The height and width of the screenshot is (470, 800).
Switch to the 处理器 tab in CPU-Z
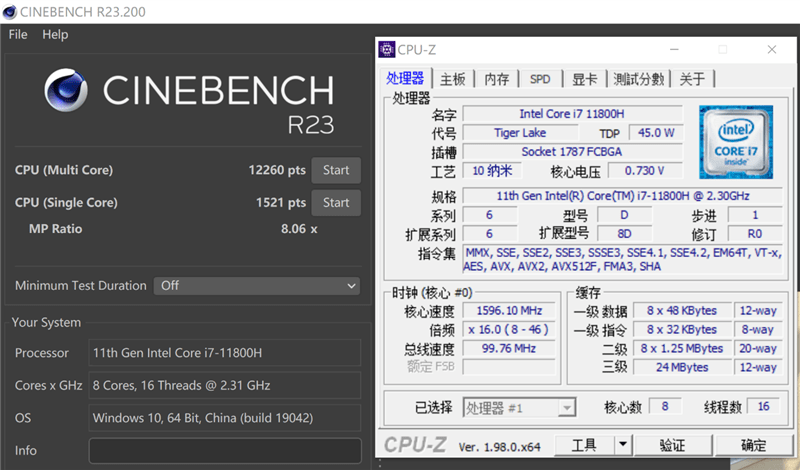pyautogui.click(x=405, y=79)
